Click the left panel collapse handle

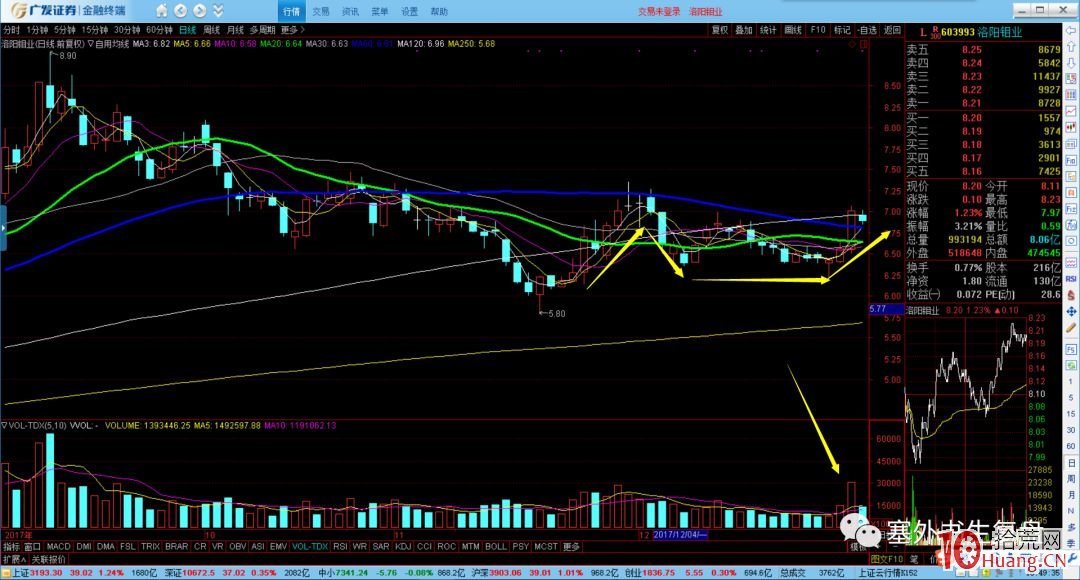click(3, 227)
